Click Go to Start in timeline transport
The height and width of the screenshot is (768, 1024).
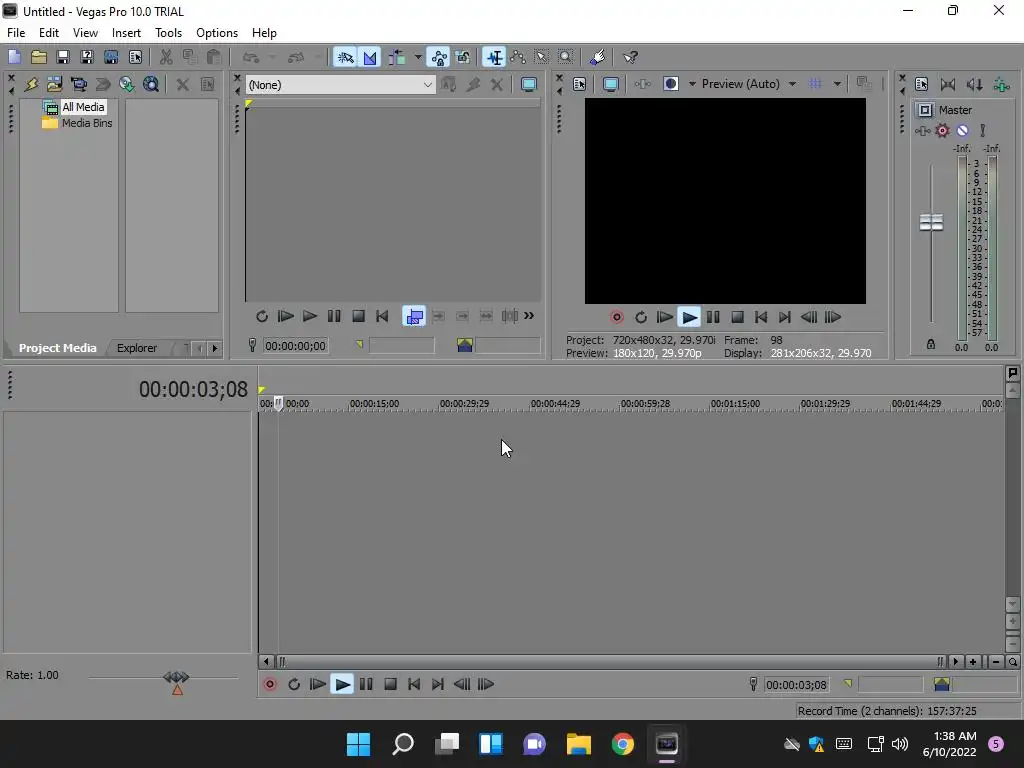coord(414,684)
